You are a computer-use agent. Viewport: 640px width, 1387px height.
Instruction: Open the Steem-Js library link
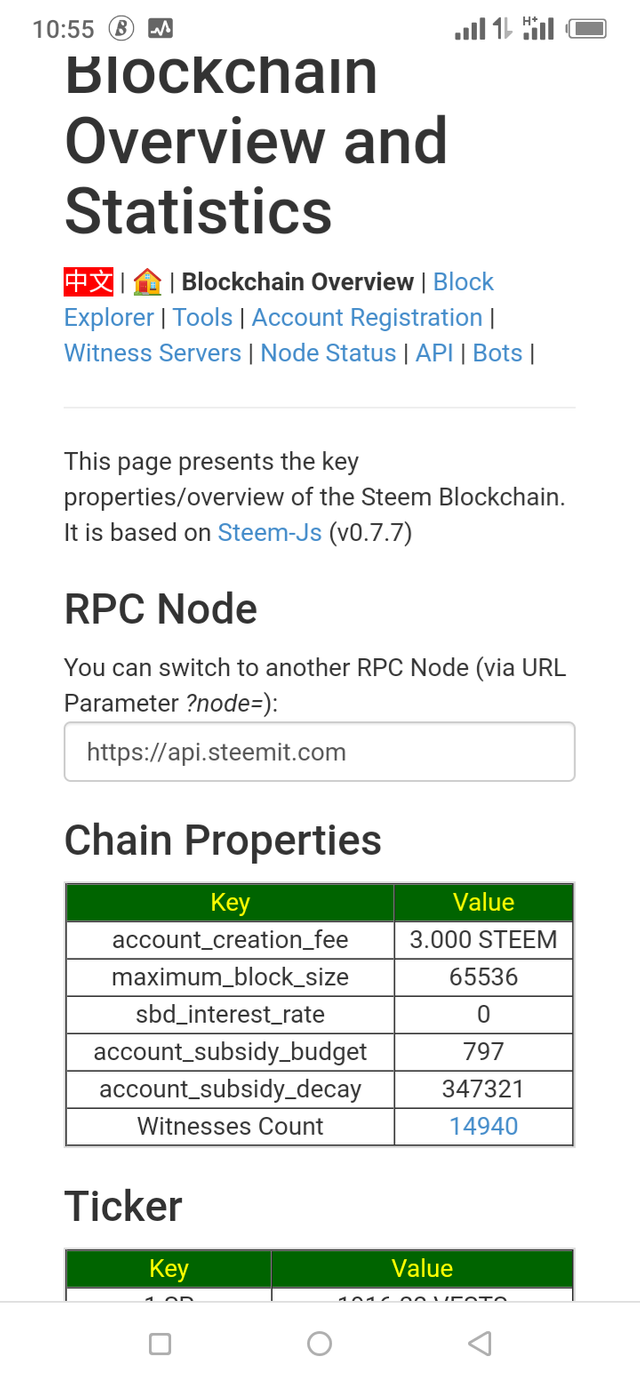coord(269,532)
